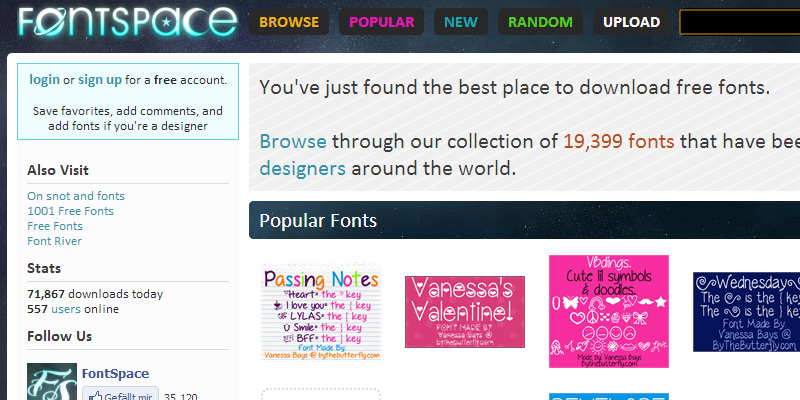The width and height of the screenshot is (800, 400).
Task: Click the designers link in intro text
Action: (x=303, y=168)
